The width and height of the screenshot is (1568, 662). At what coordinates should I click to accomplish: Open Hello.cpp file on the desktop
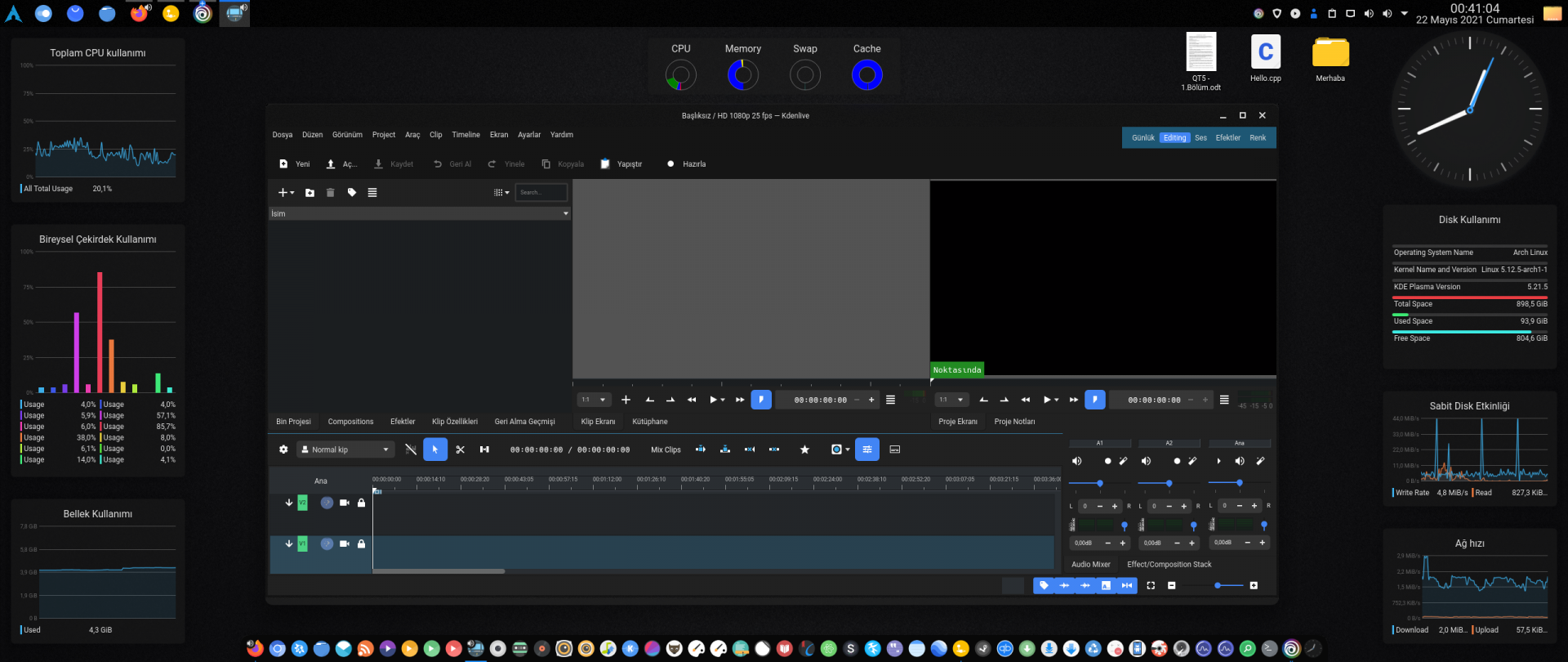pyautogui.click(x=1266, y=59)
